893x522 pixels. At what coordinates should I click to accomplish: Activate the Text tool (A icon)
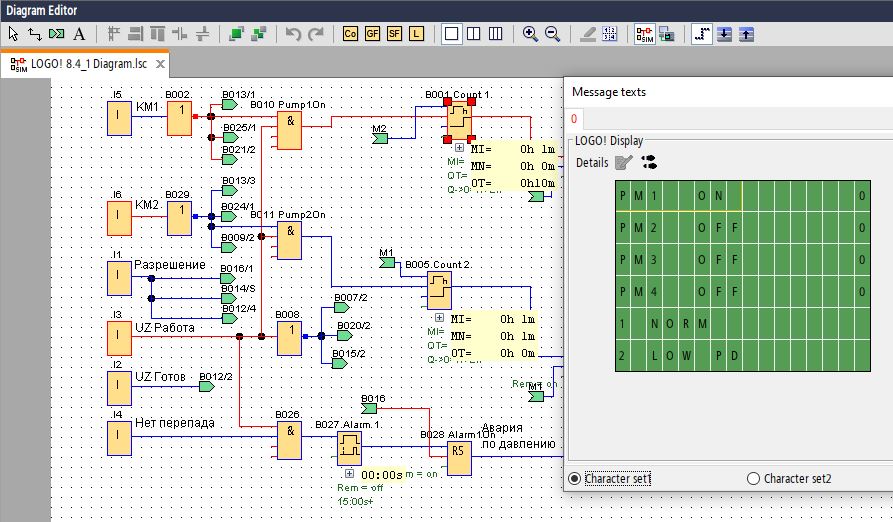(79, 34)
